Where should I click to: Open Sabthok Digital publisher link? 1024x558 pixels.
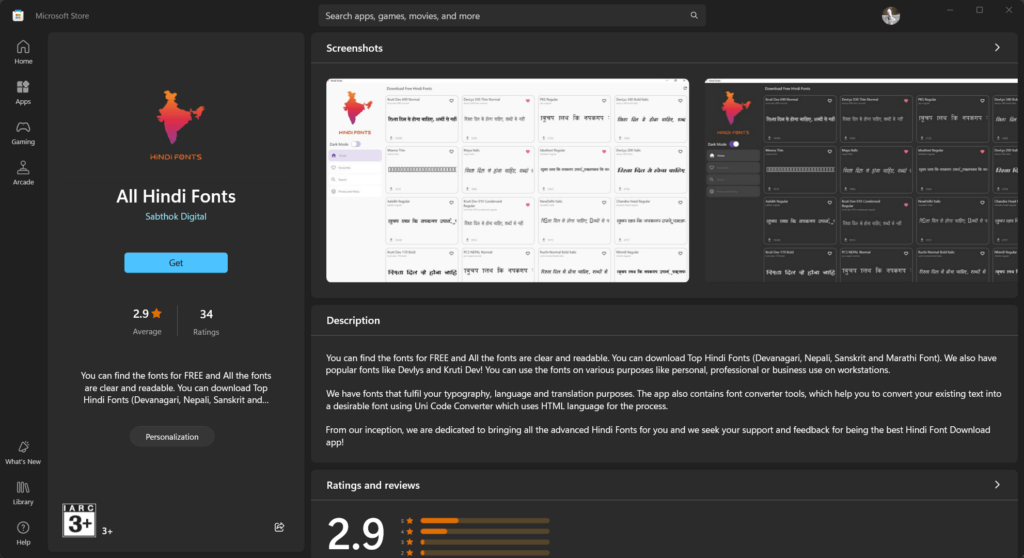176,216
